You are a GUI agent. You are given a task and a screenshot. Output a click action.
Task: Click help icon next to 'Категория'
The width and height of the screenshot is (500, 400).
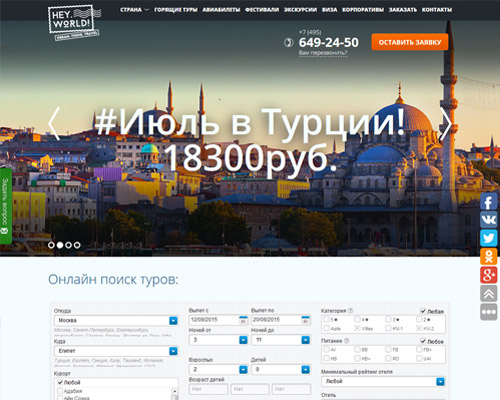point(350,311)
